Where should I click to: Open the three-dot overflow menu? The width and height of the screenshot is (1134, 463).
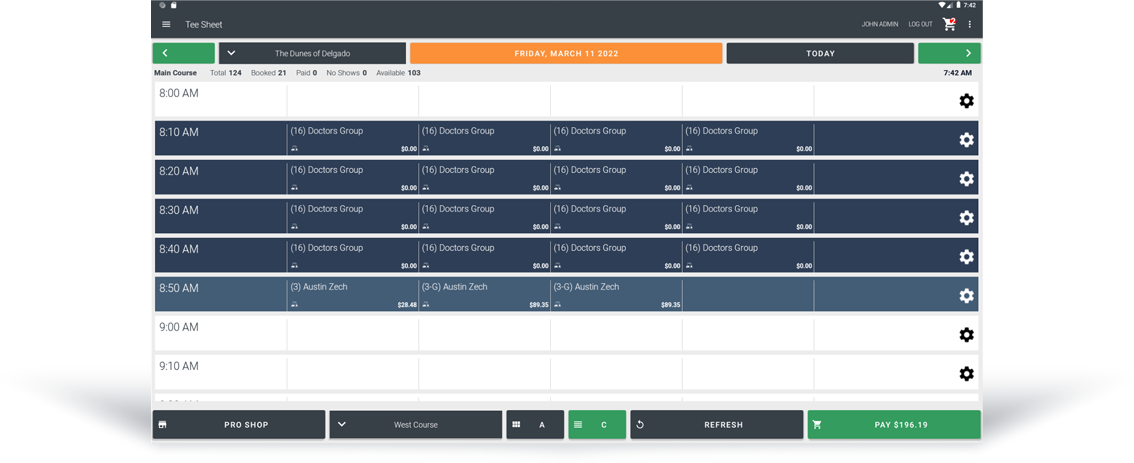[969, 24]
